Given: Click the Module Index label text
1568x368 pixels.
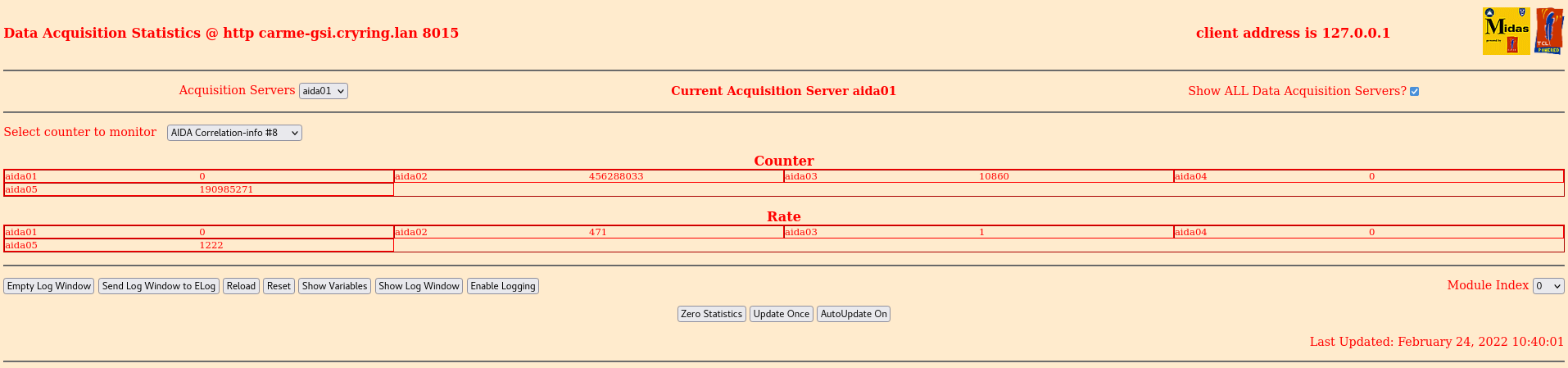Looking at the screenshot, I should (x=1488, y=285).
